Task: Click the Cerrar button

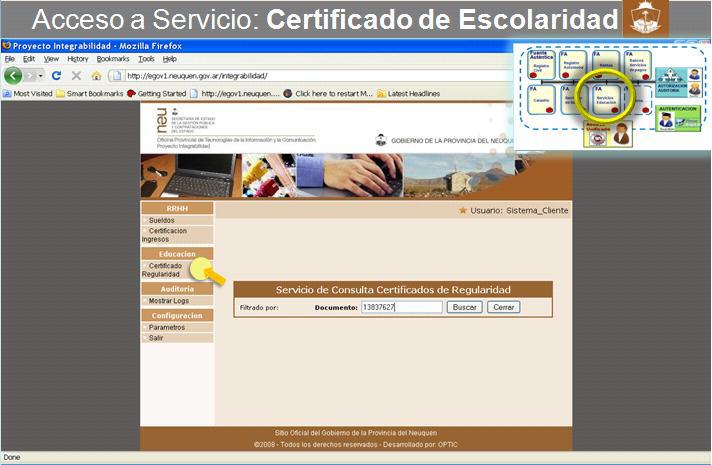Action: click(x=503, y=307)
